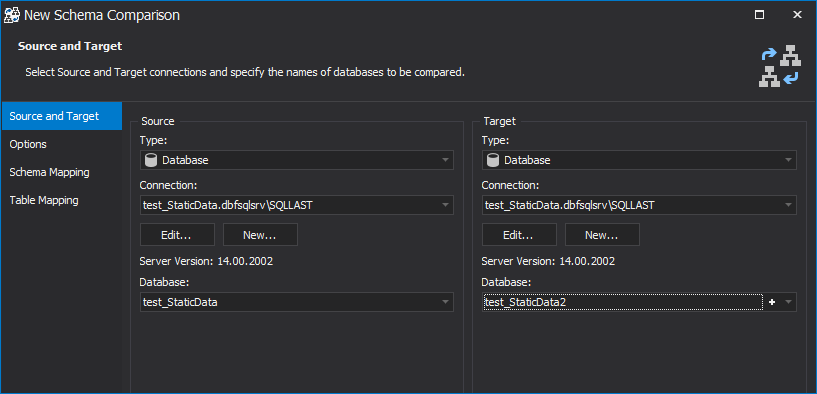Click Source Server Version 14.00.2002 text
The image size is (817, 394).
click(206, 261)
